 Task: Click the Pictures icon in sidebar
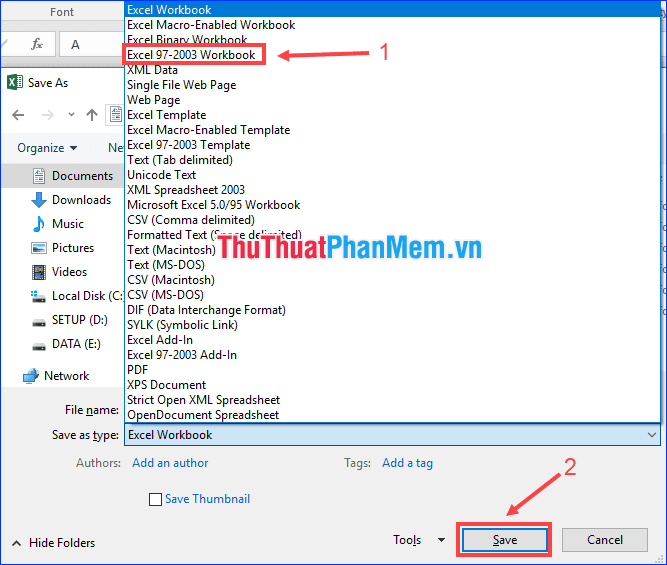click(x=39, y=248)
